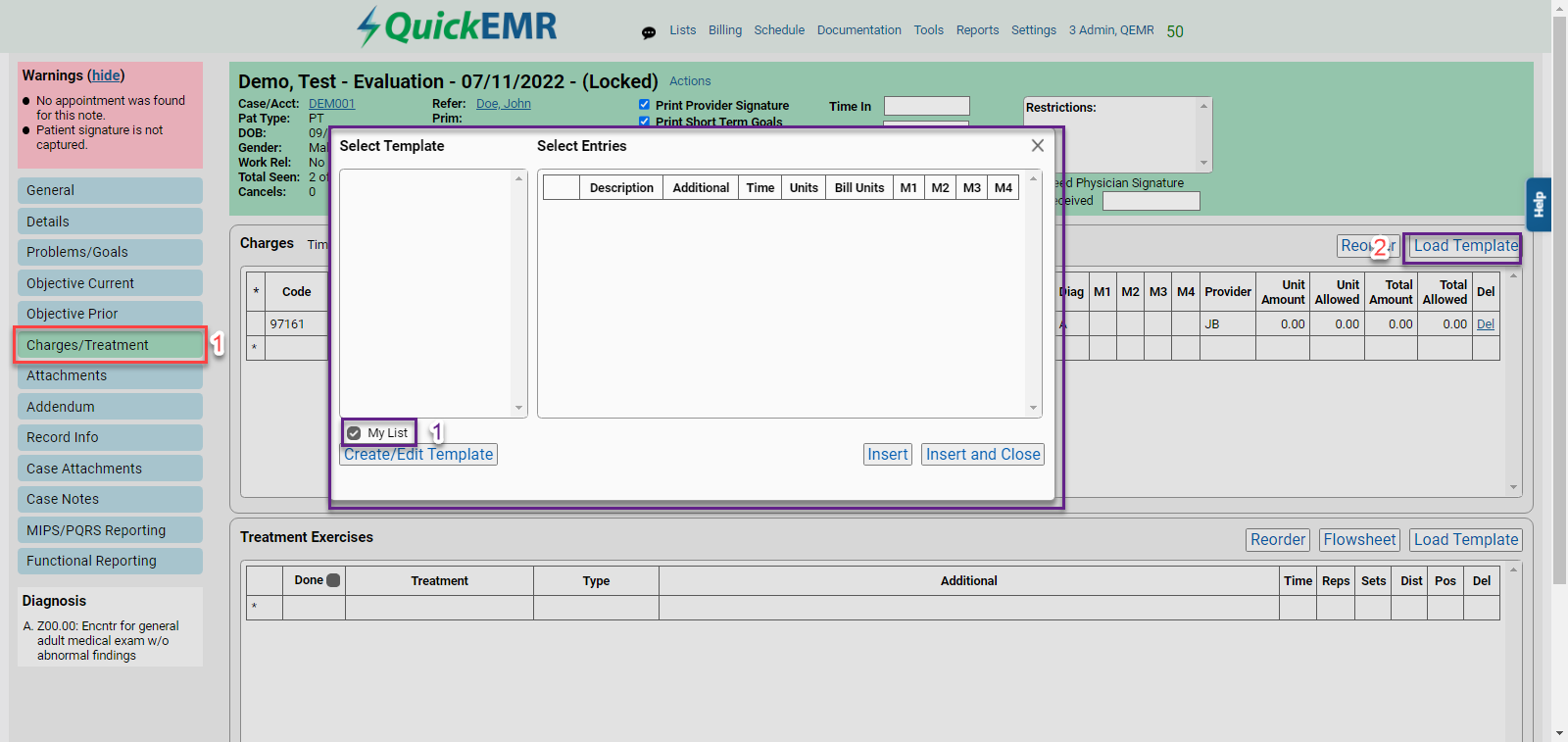Screen dimensions: 1568x742
Task: Select the JB provider cell
Action: coord(1228,324)
